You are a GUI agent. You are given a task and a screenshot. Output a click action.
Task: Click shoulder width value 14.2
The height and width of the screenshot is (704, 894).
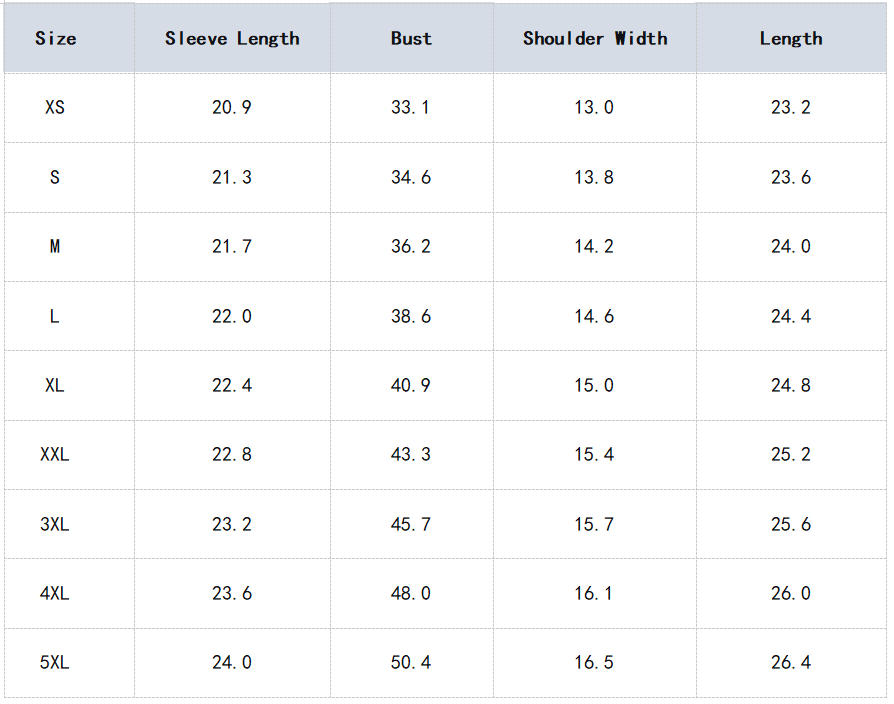tap(594, 246)
